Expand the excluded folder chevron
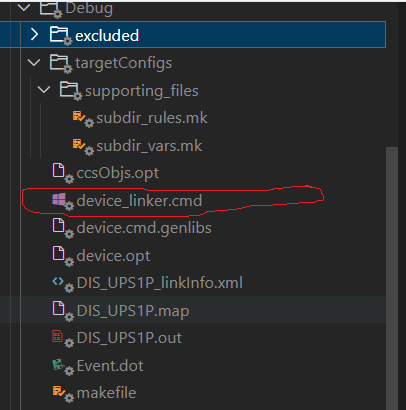The width and height of the screenshot is (406, 410). coord(34,34)
